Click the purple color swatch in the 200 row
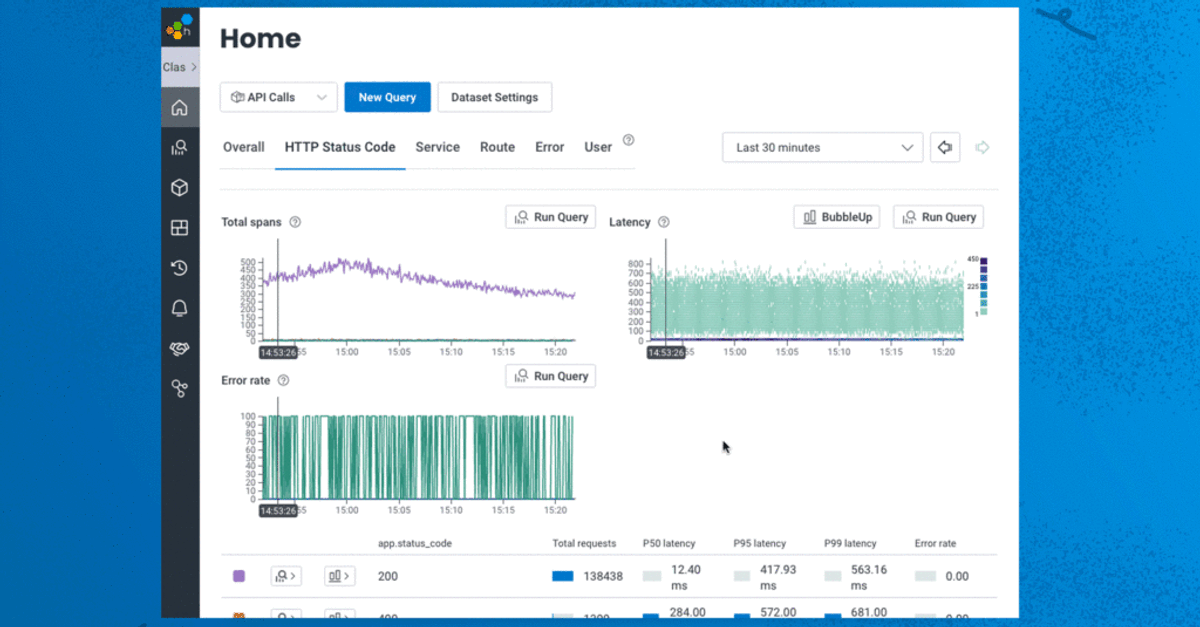1200x627 pixels. [x=239, y=576]
